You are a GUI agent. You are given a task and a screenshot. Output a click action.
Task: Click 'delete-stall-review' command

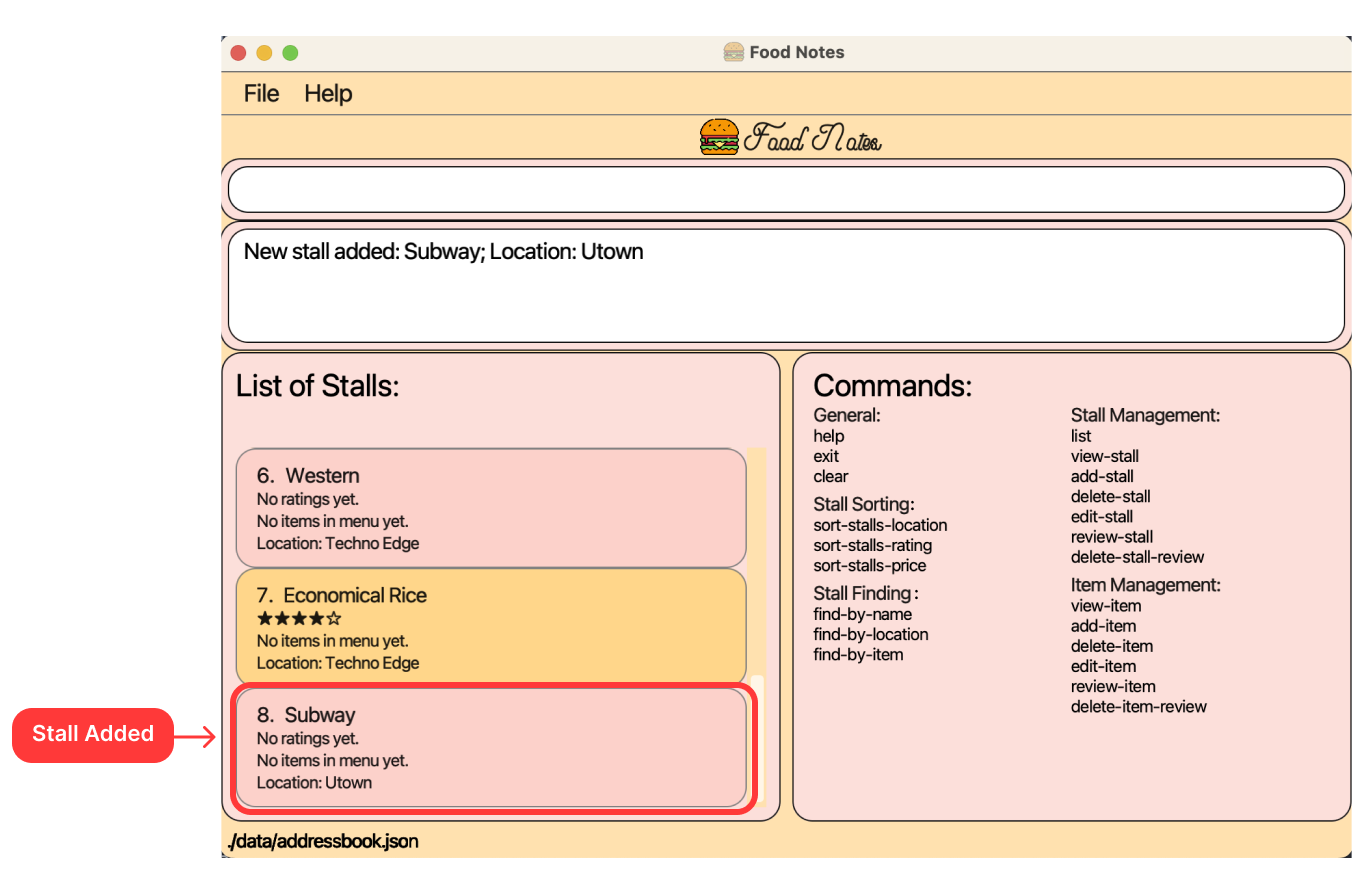click(x=1138, y=556)
